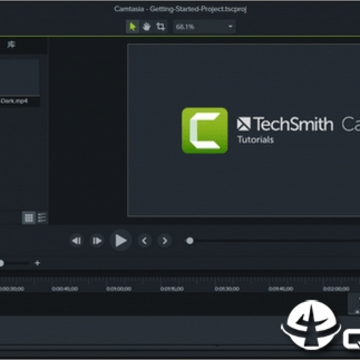Jump to previous clip
This screenshot has width=360, height=360.
pyautogui.click(x=144, y=241)
